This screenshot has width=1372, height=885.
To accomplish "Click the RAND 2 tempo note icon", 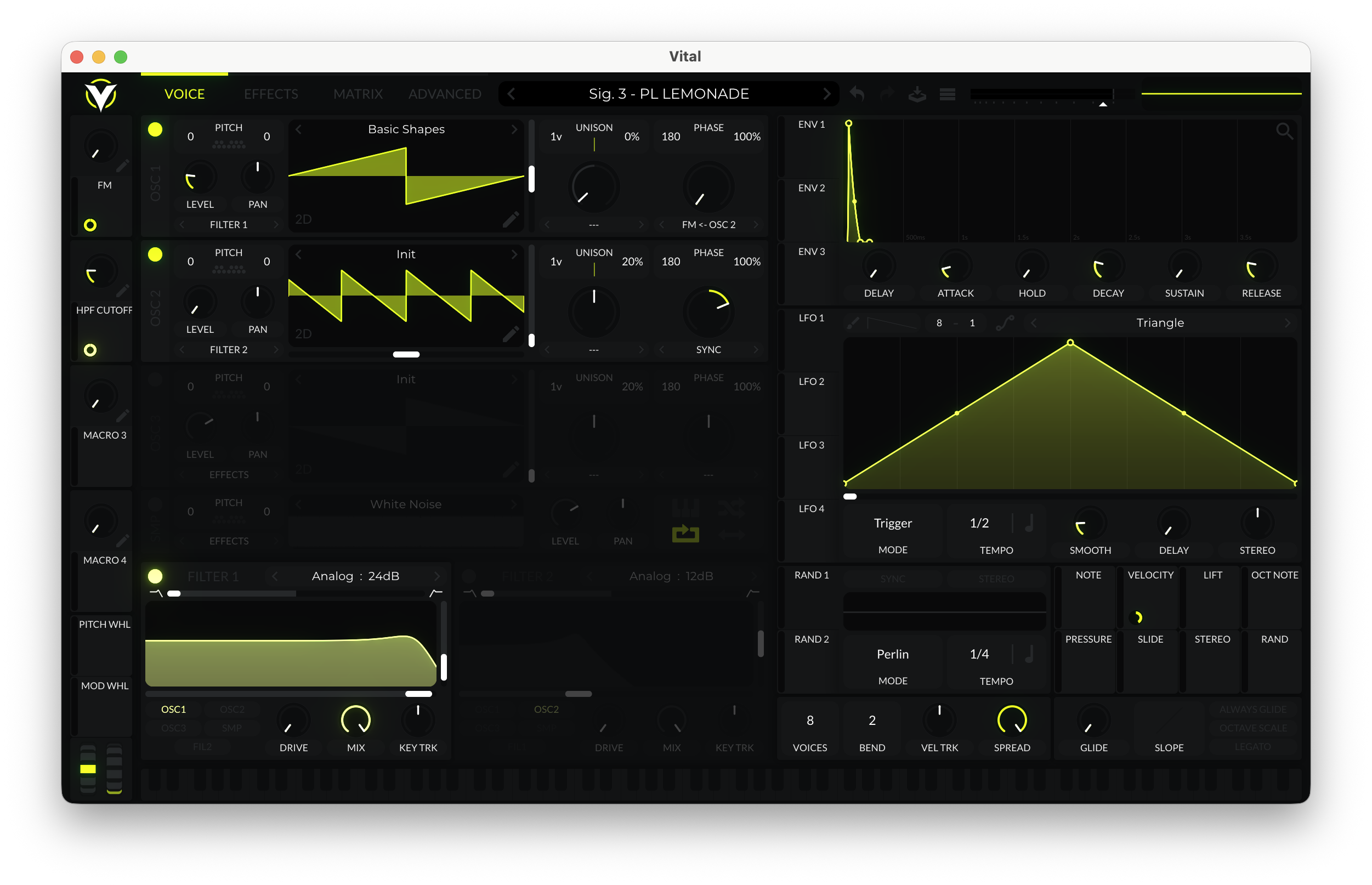I will tap(1030, 654).
